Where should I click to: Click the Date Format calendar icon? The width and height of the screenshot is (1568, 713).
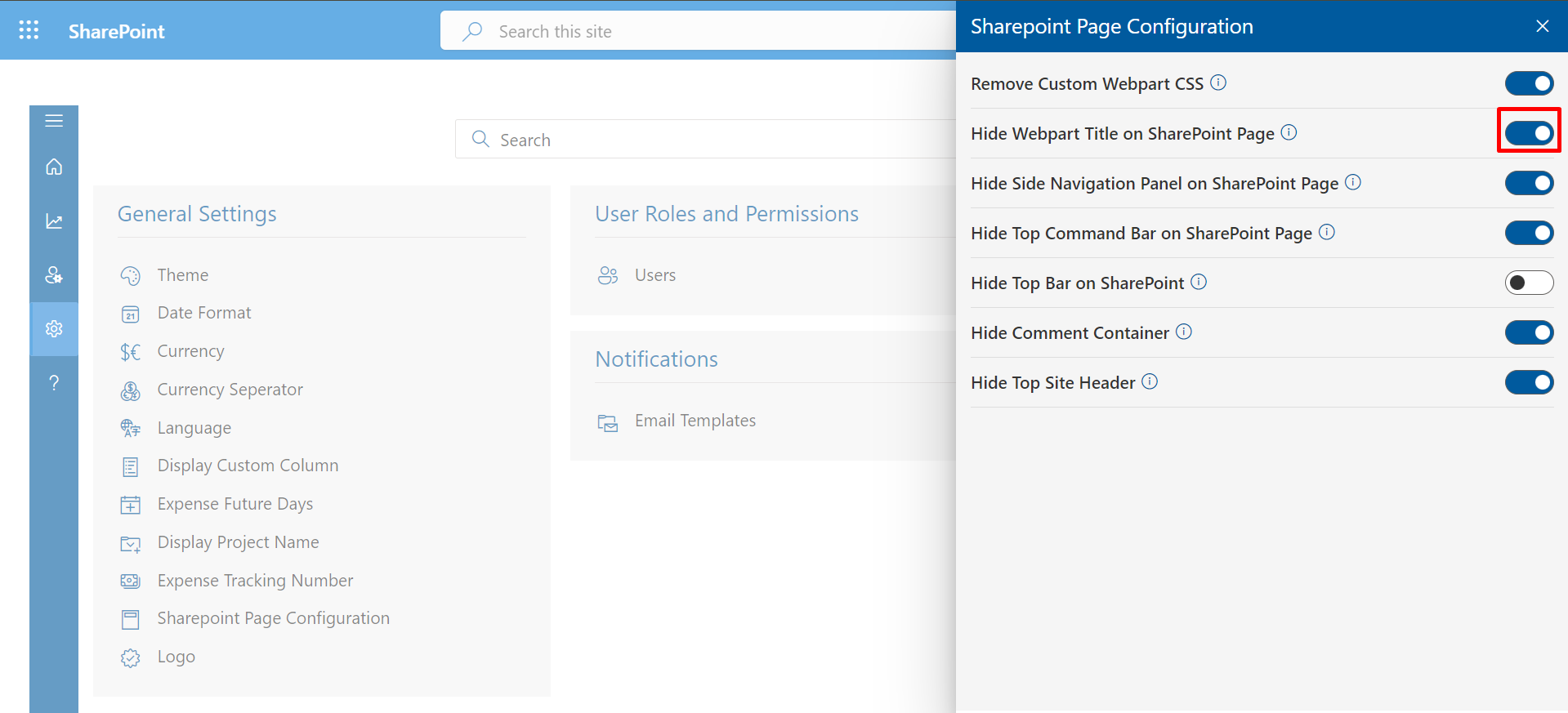[130, 314]
